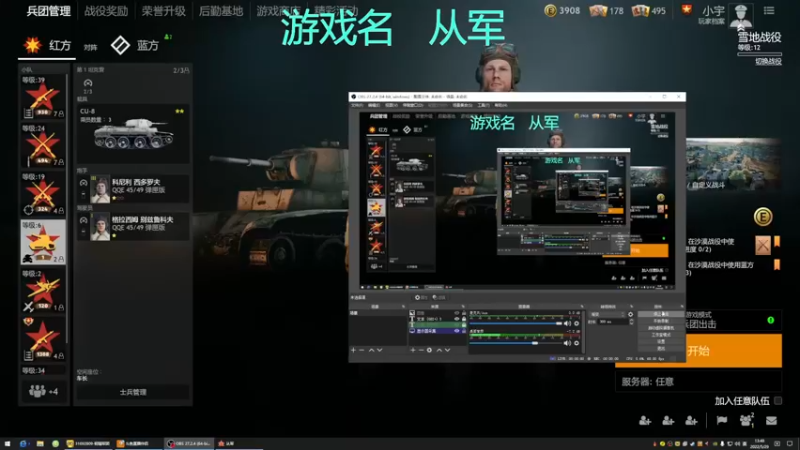Open the 游戏模式 兵团出击 mode selector
The image size is (800, 450).
[x=732, y=319]
